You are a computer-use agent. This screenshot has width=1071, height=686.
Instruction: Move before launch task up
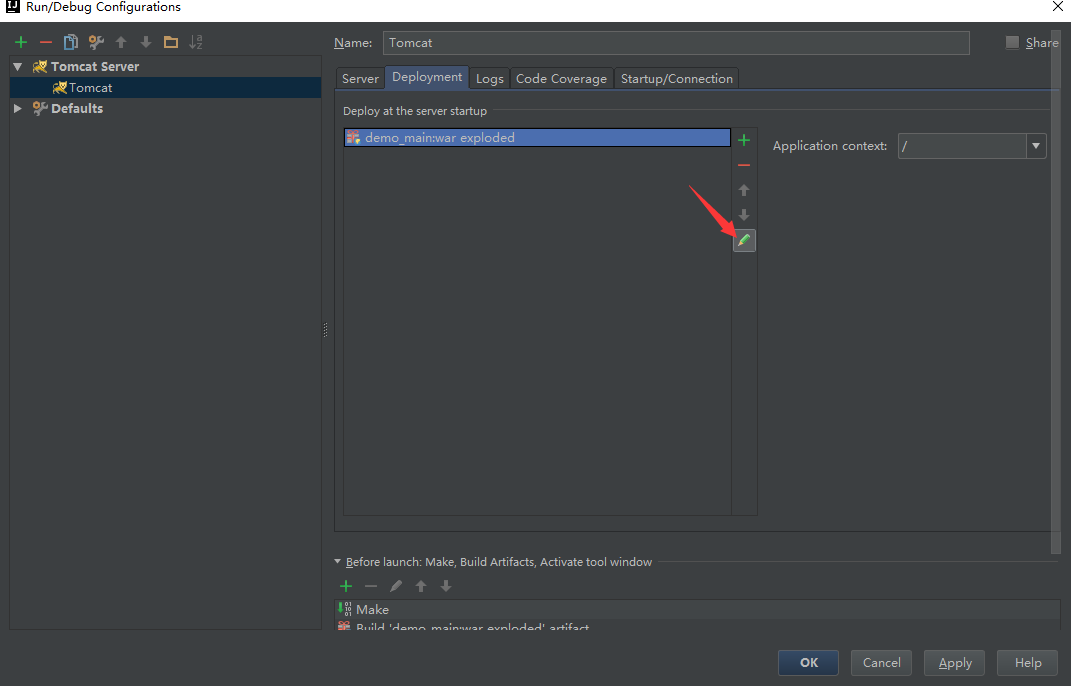coord(421,586)
